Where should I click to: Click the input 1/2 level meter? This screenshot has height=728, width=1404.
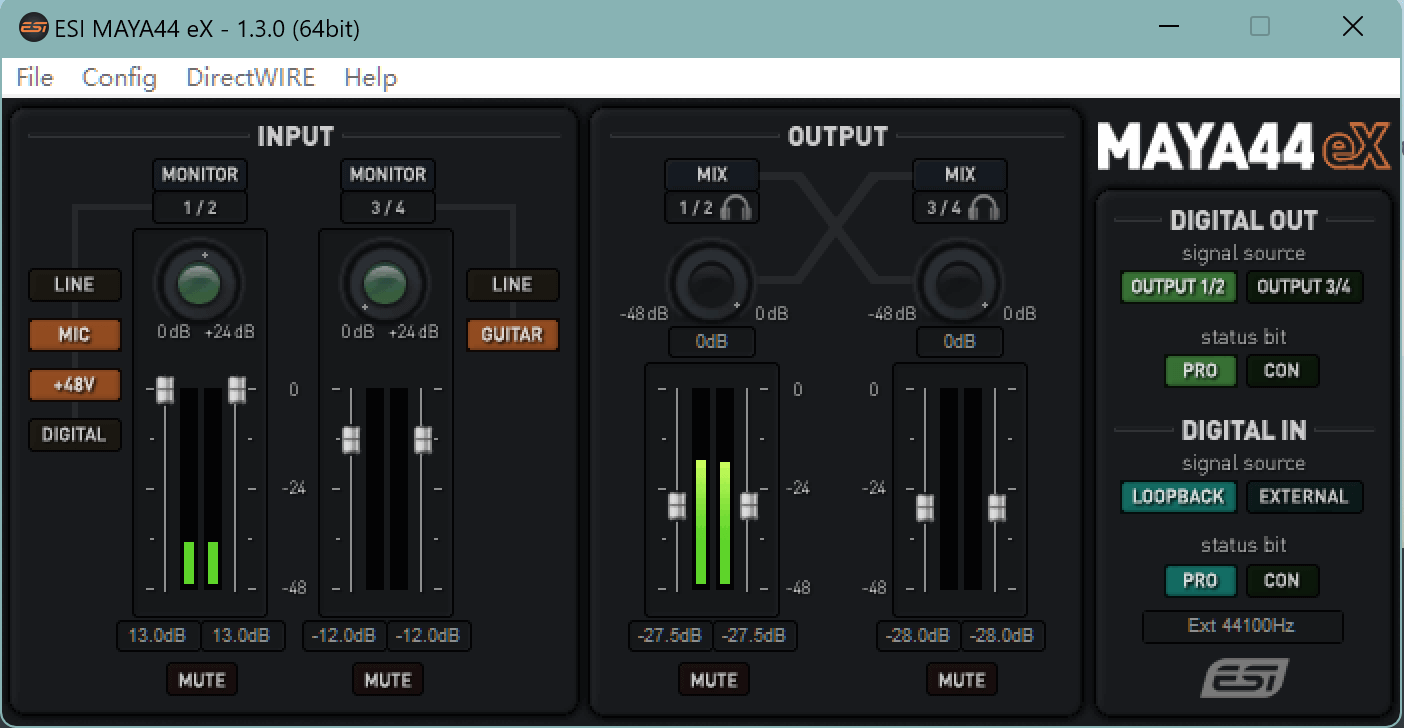tap(201, 487)
